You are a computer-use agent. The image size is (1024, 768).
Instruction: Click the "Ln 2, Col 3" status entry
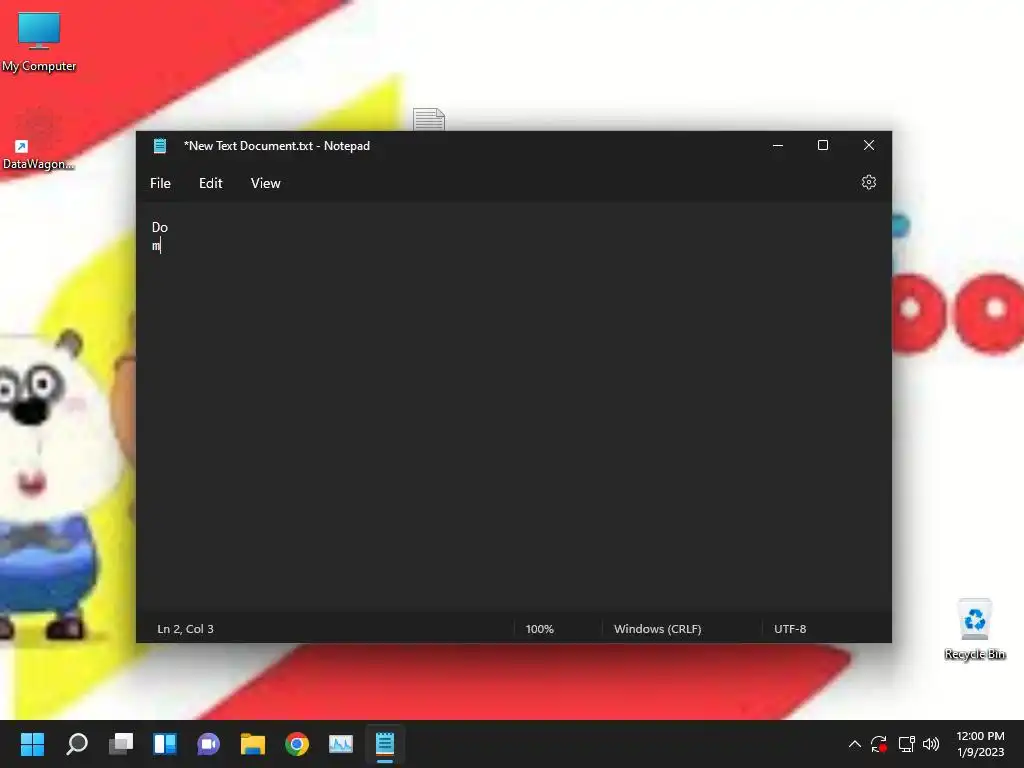point(185,629)
